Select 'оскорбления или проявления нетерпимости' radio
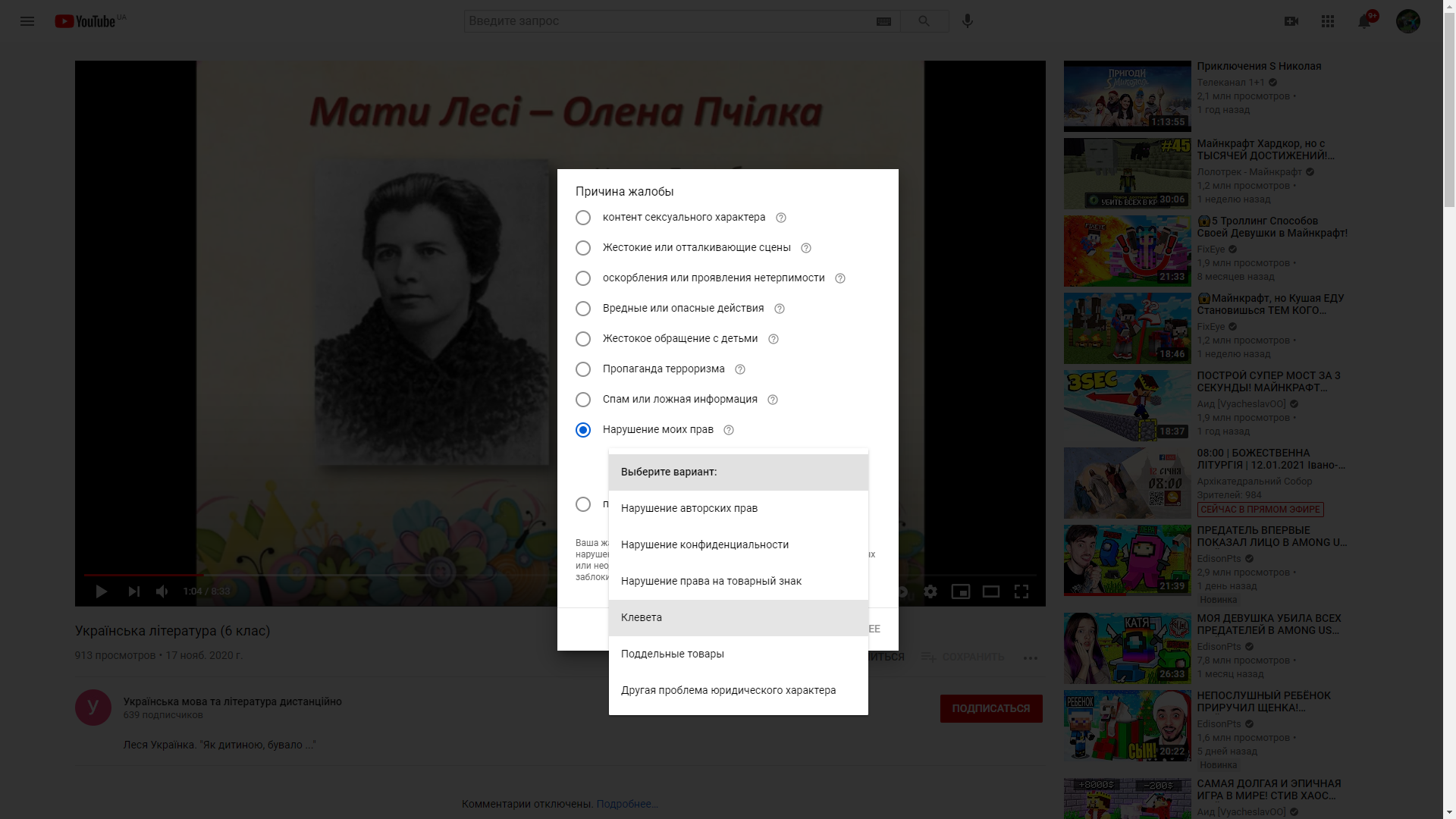 (x=583, y=278)
